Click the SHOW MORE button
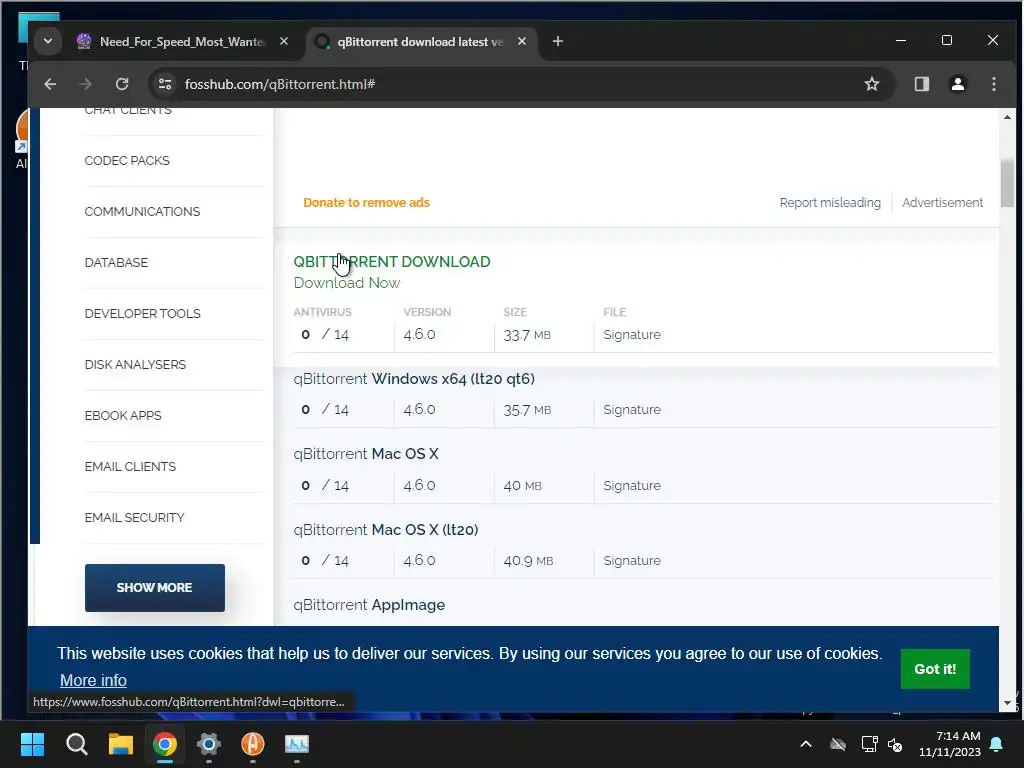 click(155, 588)
